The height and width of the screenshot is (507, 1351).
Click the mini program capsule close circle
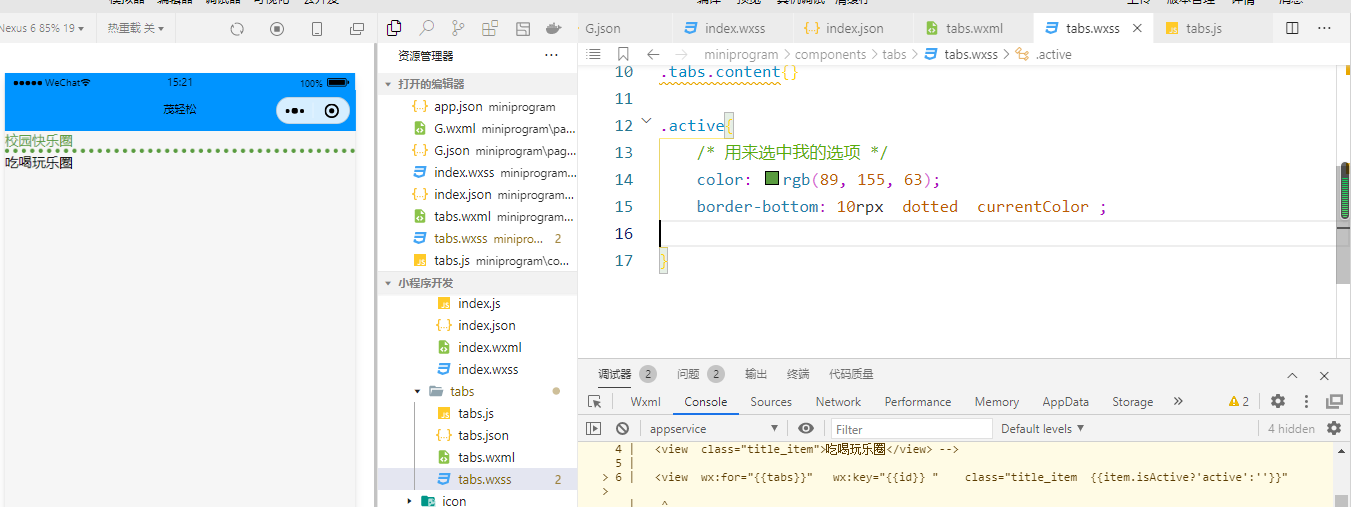pos(332,110)
